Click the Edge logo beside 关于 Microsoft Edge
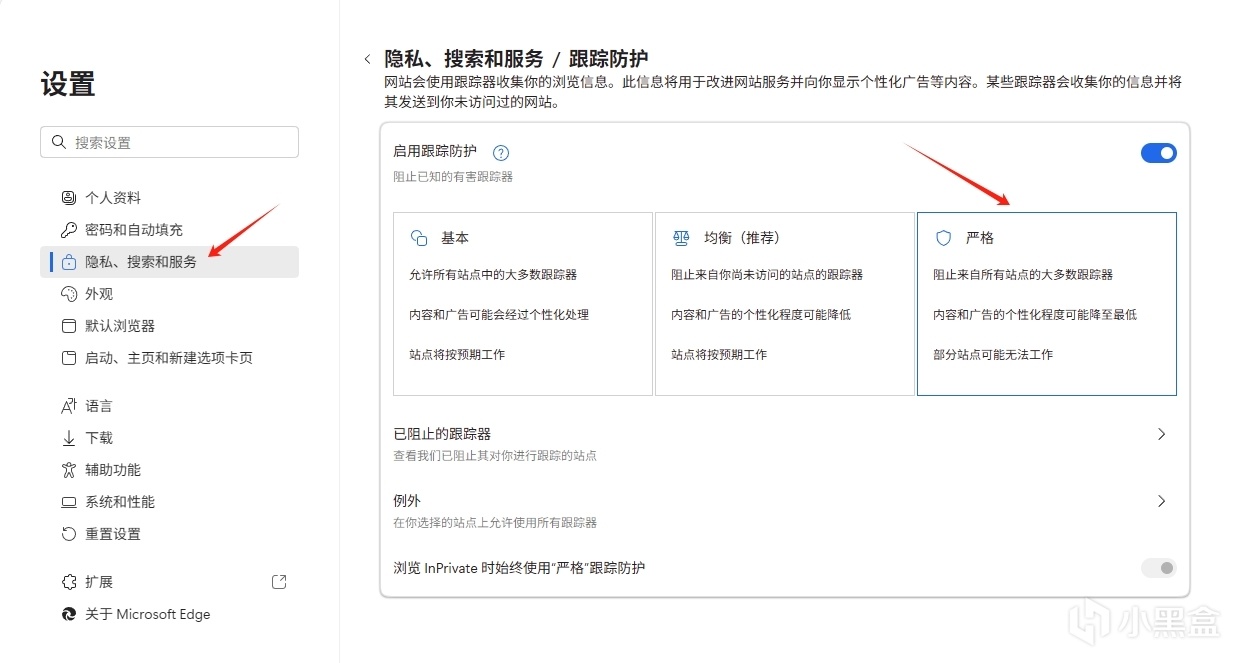The height and width of the screenshot is (663, 1257). click(69, 614)
